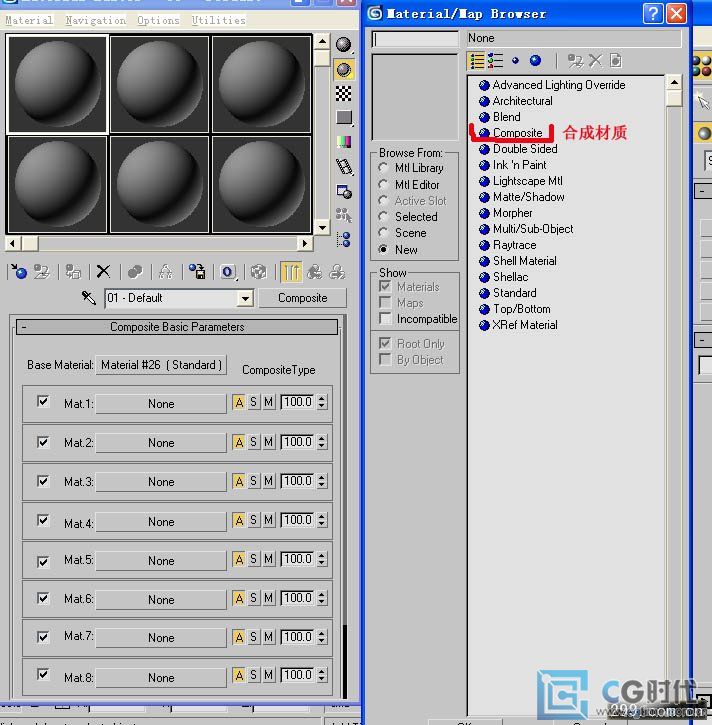
Task: Select the Scene radio button
Action: [383, 233]
